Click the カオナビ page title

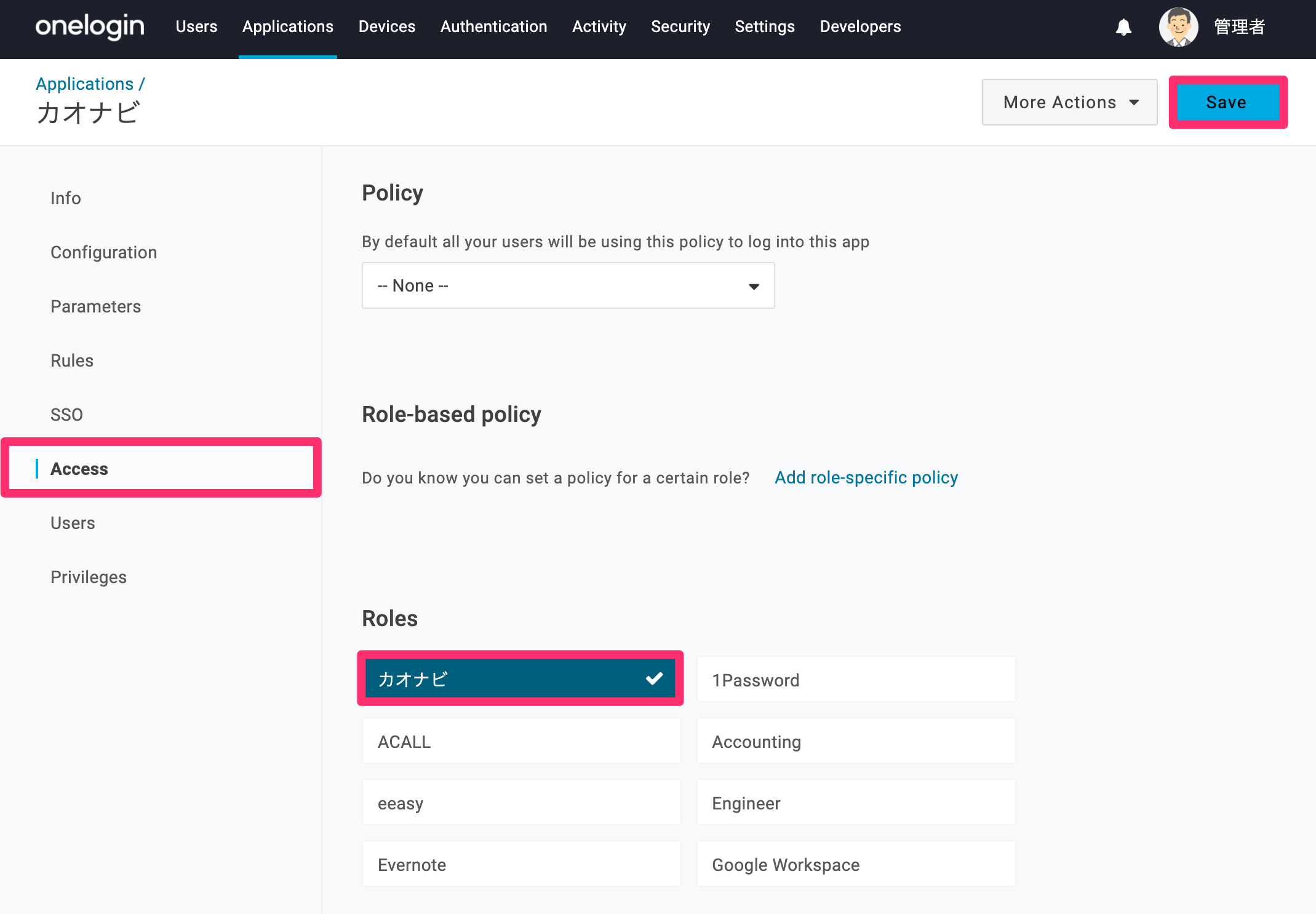[x=88, y=113]
